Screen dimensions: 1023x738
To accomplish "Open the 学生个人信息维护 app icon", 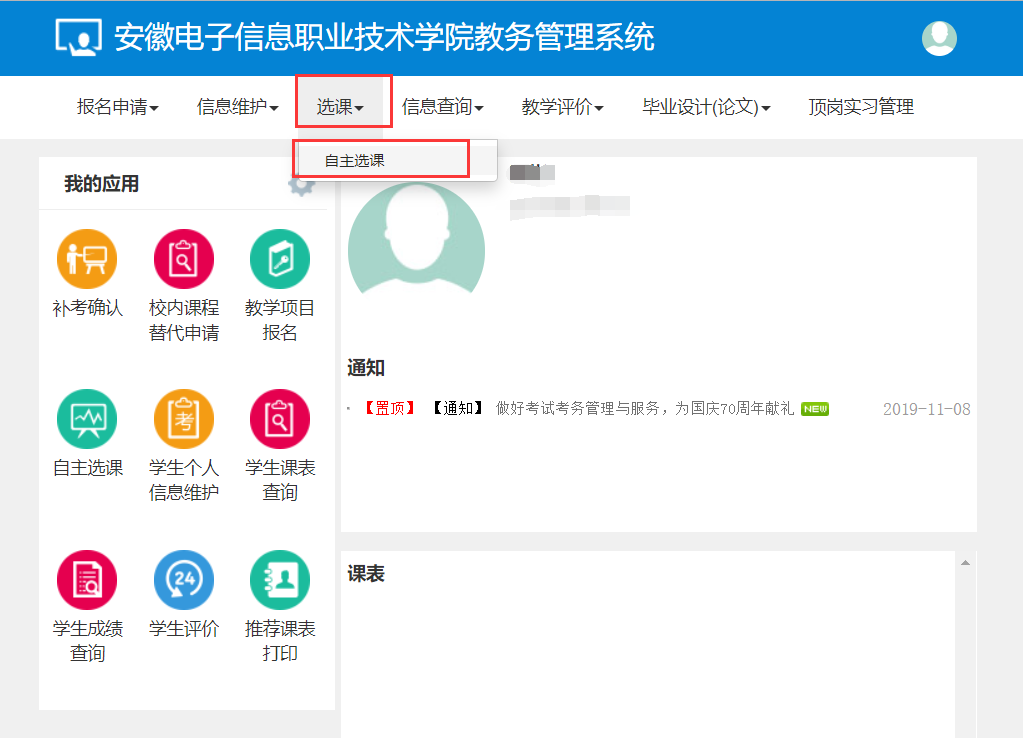I will (183, 419).
